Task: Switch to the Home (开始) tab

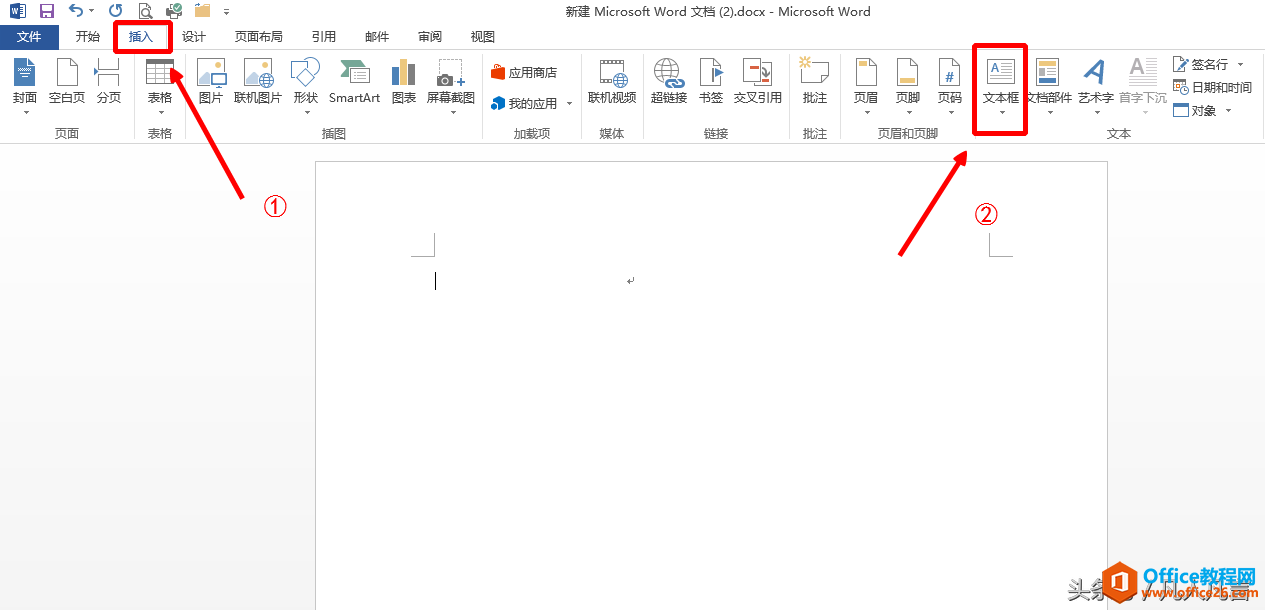Action: point(88,37)
